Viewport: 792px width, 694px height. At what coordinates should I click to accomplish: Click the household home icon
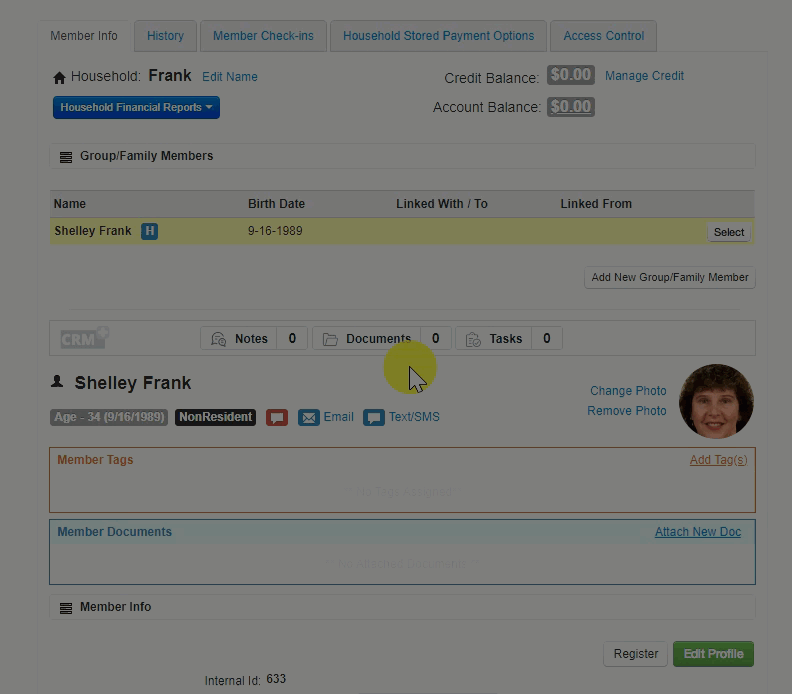(x=59, y=77)
